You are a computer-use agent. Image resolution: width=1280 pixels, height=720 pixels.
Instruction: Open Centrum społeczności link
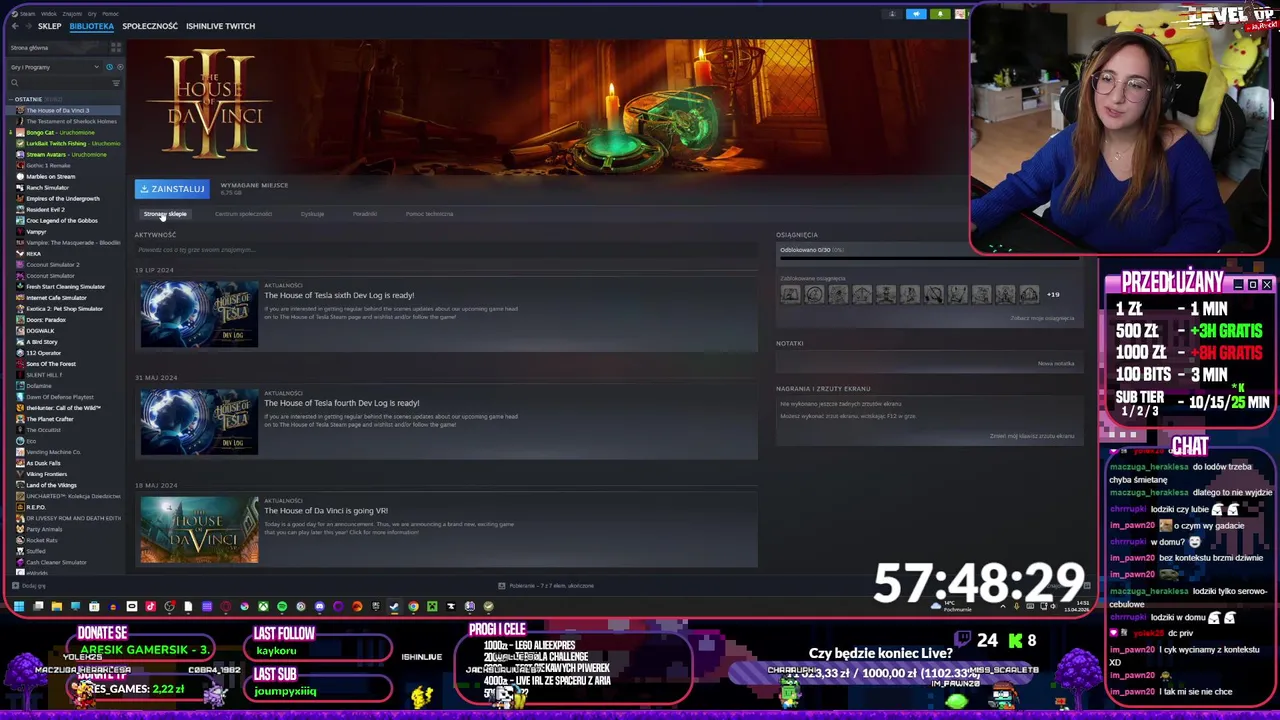[243, 214]
